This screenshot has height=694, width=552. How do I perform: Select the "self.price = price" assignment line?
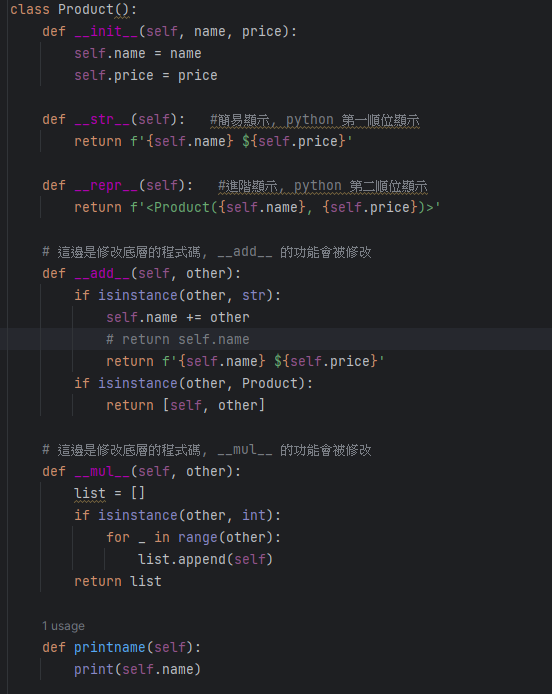(x=146, y=76)
